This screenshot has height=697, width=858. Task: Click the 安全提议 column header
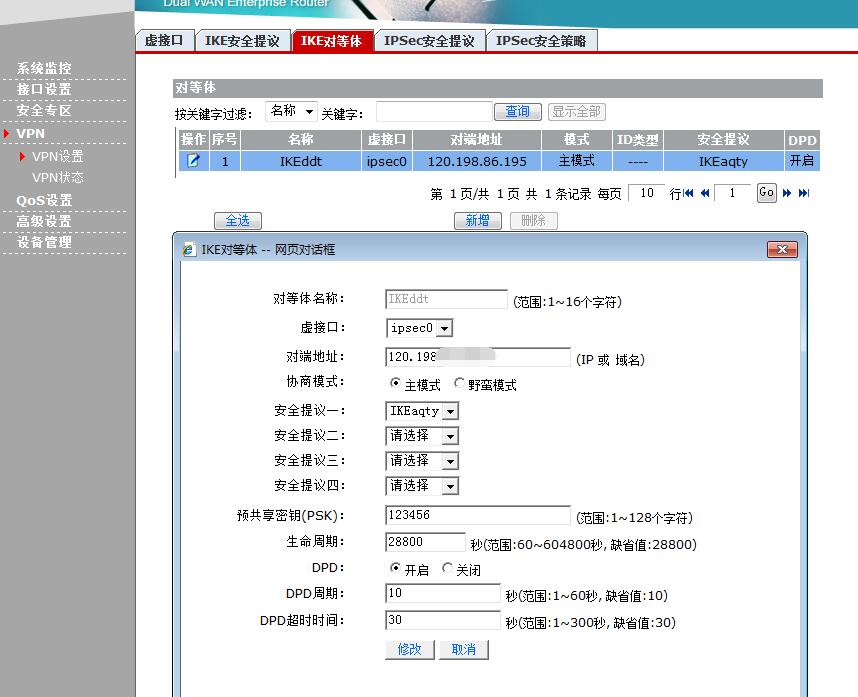point(723,140)
